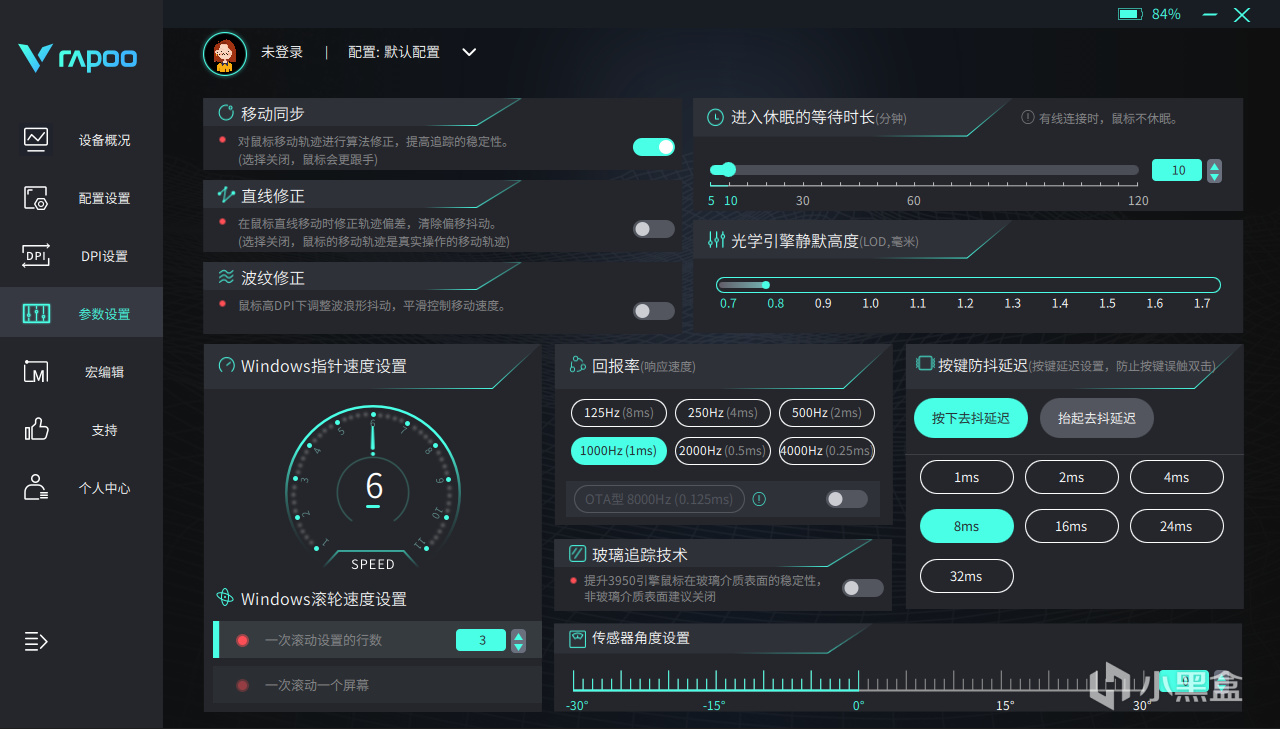Screen dimensions: 1280x729
Task: Enable 玻璃追踪技术 toggle
Action: pyautogui.click(x=863, y=588)
